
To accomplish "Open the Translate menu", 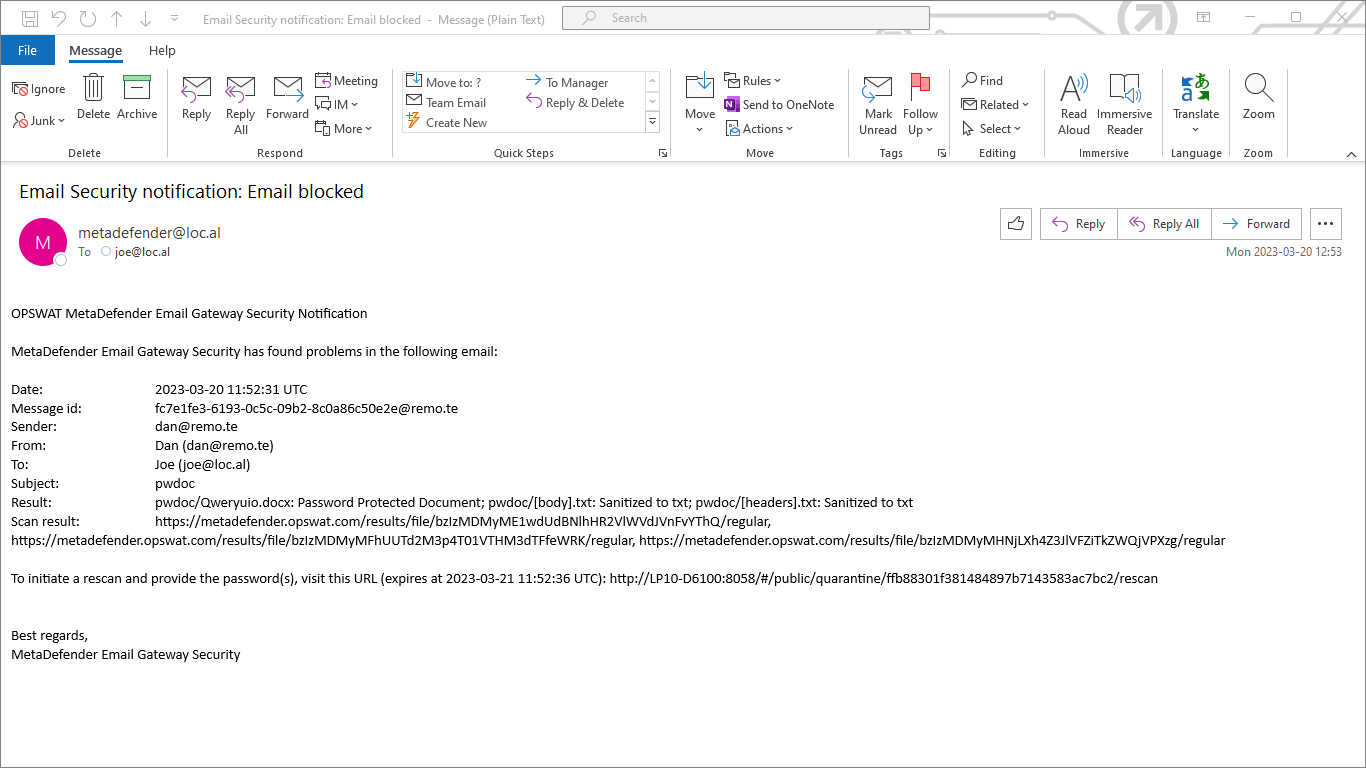I will [x=1196, y=105].
